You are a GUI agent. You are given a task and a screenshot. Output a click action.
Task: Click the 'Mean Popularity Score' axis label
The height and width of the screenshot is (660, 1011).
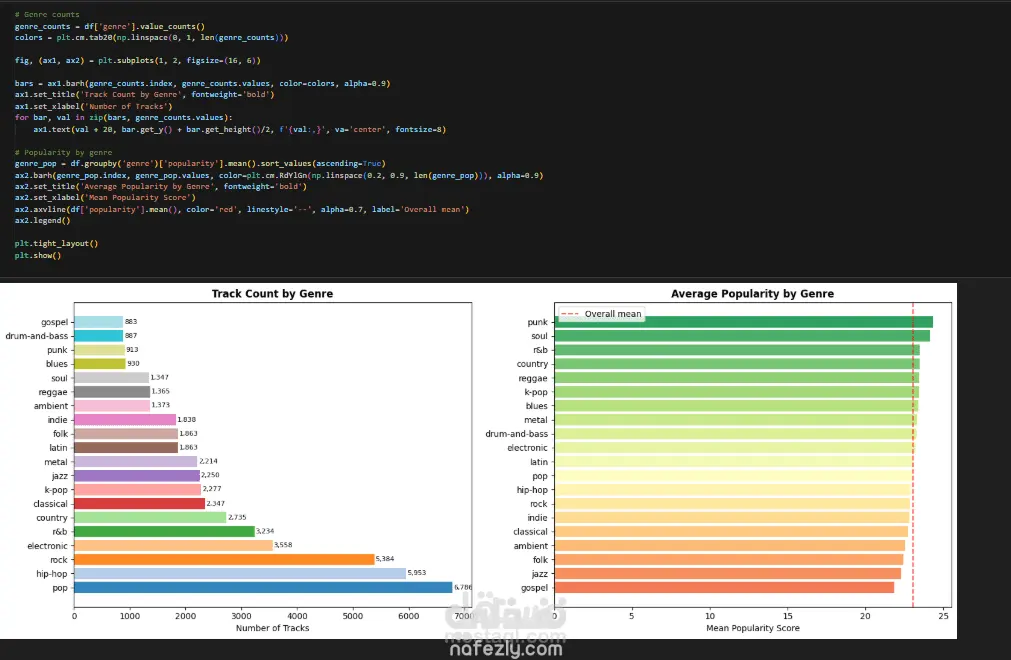(752, 628)
